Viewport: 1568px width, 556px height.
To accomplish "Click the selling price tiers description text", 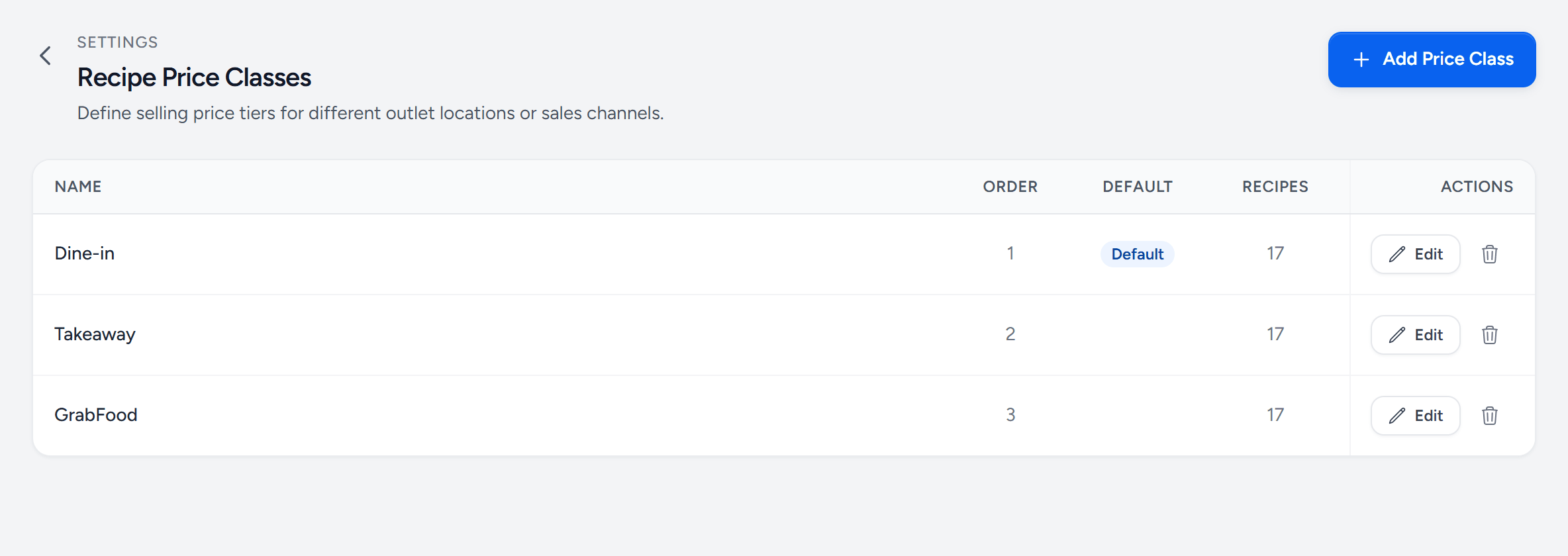I will (x=370, y=113).
